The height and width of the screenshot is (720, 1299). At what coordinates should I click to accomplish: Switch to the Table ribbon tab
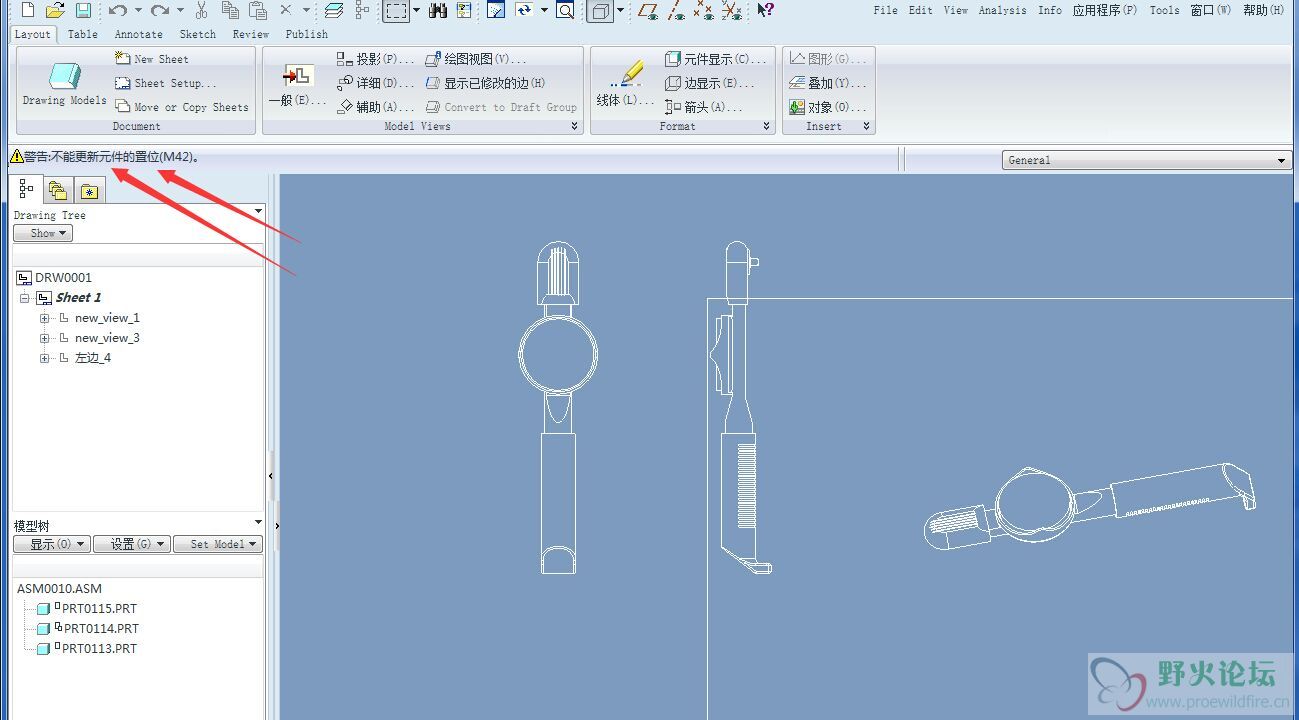pyautogui.click(x=82, y=34)
